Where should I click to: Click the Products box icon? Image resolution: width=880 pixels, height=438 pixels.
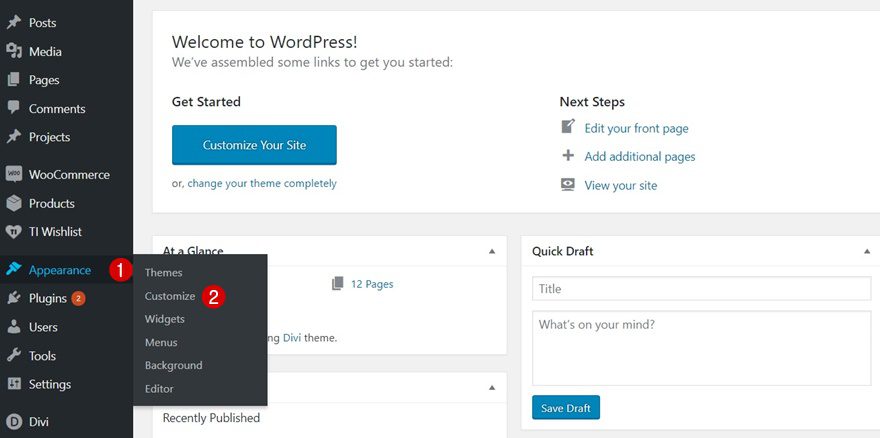(x=14, y=203)
